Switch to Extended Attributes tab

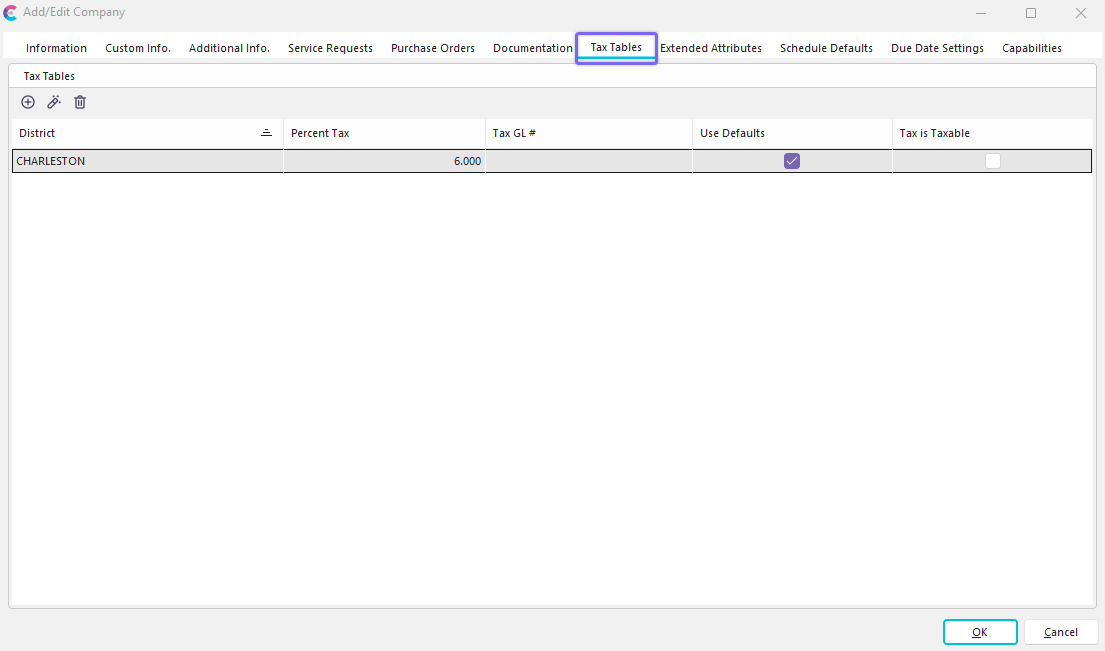[710, 48]
